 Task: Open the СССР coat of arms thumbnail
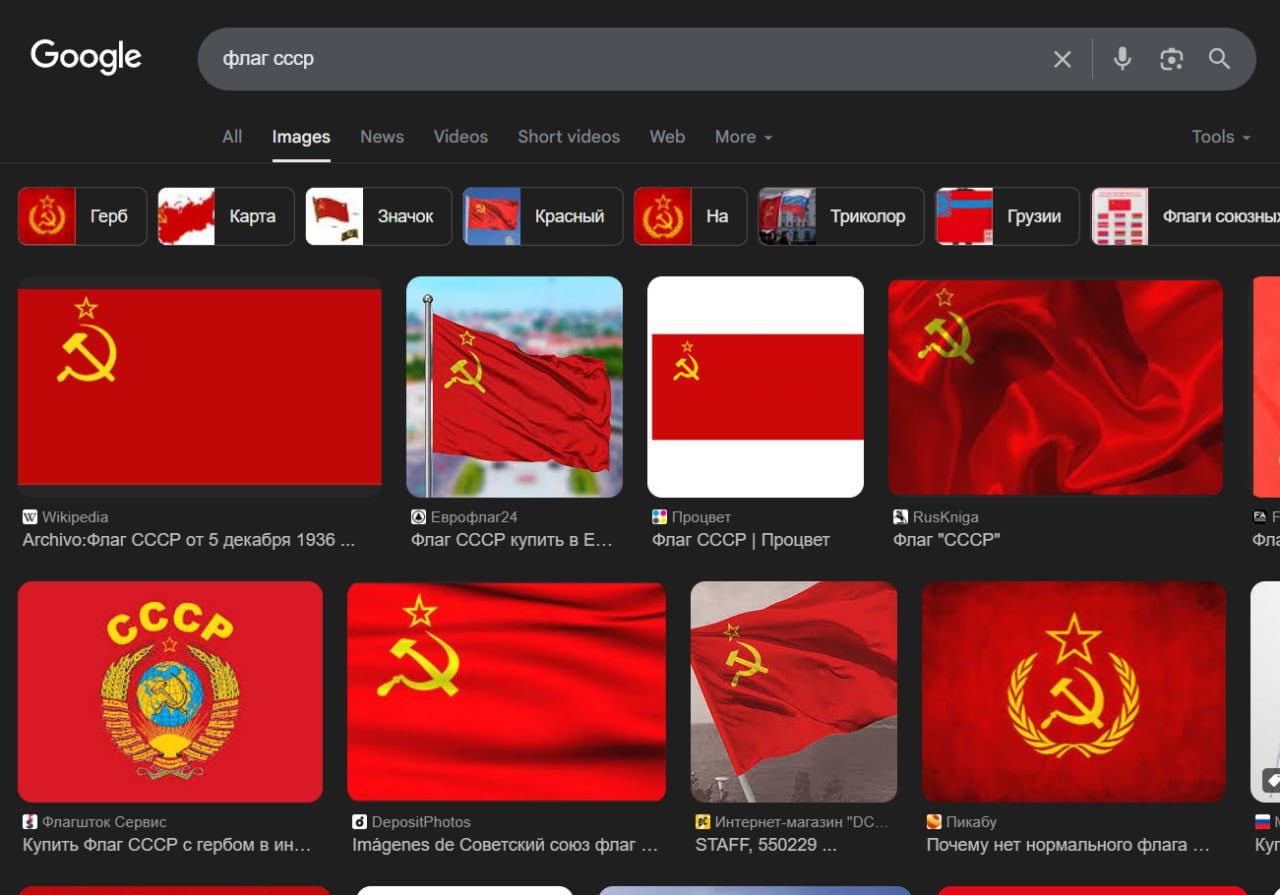click(170, 691)
